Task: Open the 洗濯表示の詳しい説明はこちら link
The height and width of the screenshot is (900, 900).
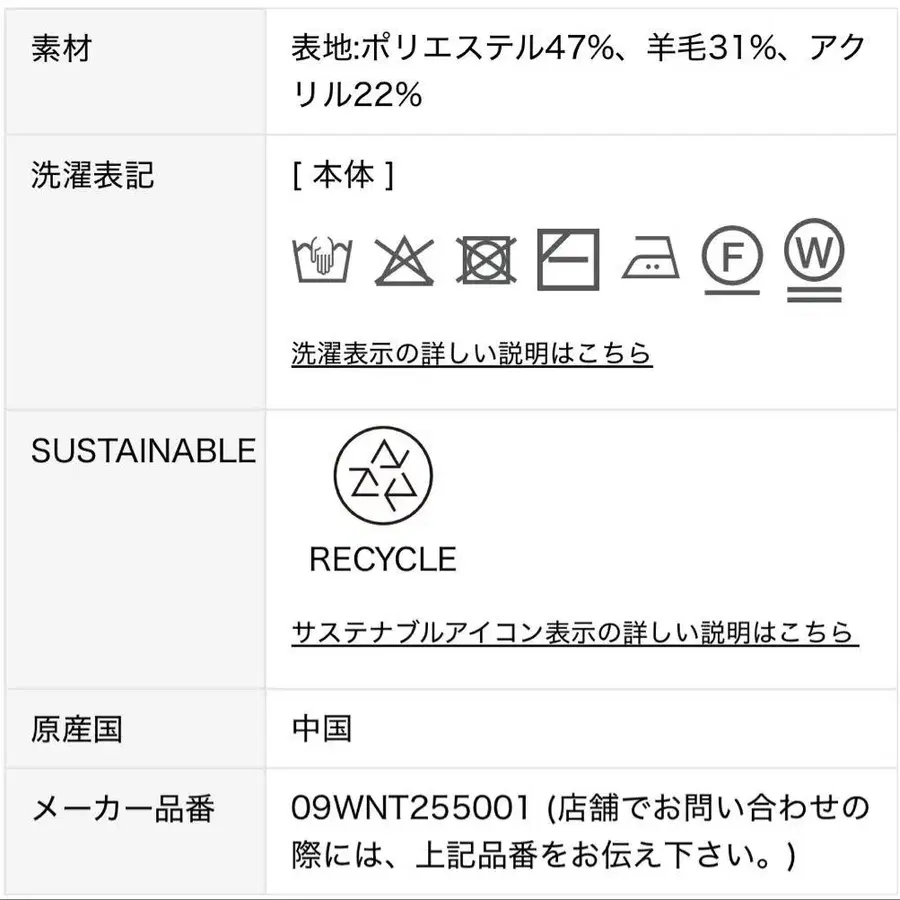Action: click(x=472, y=353)
